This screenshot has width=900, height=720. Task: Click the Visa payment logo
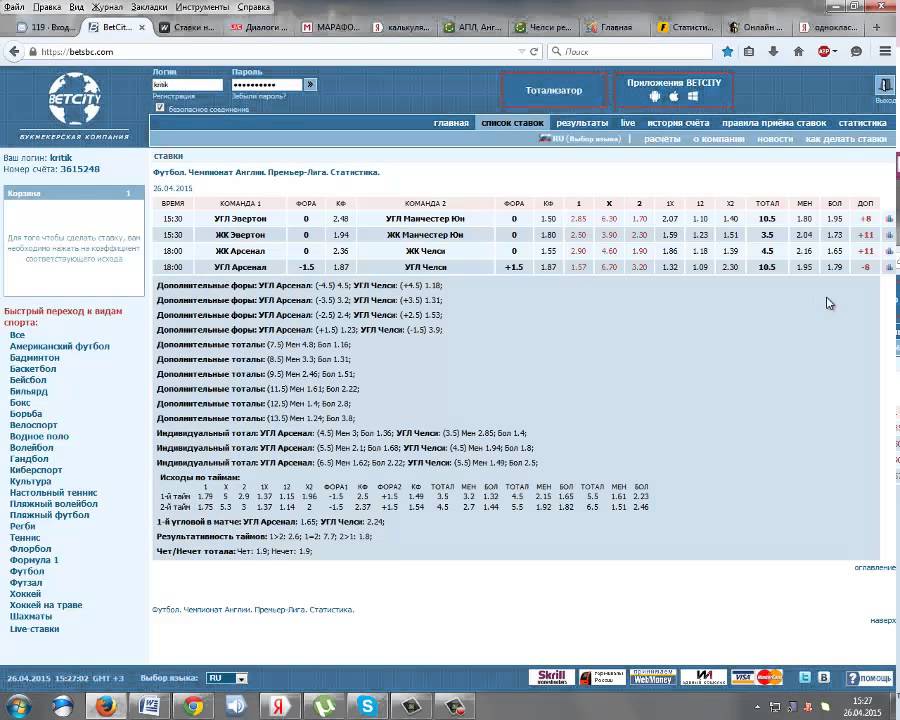tap(743, 678)
